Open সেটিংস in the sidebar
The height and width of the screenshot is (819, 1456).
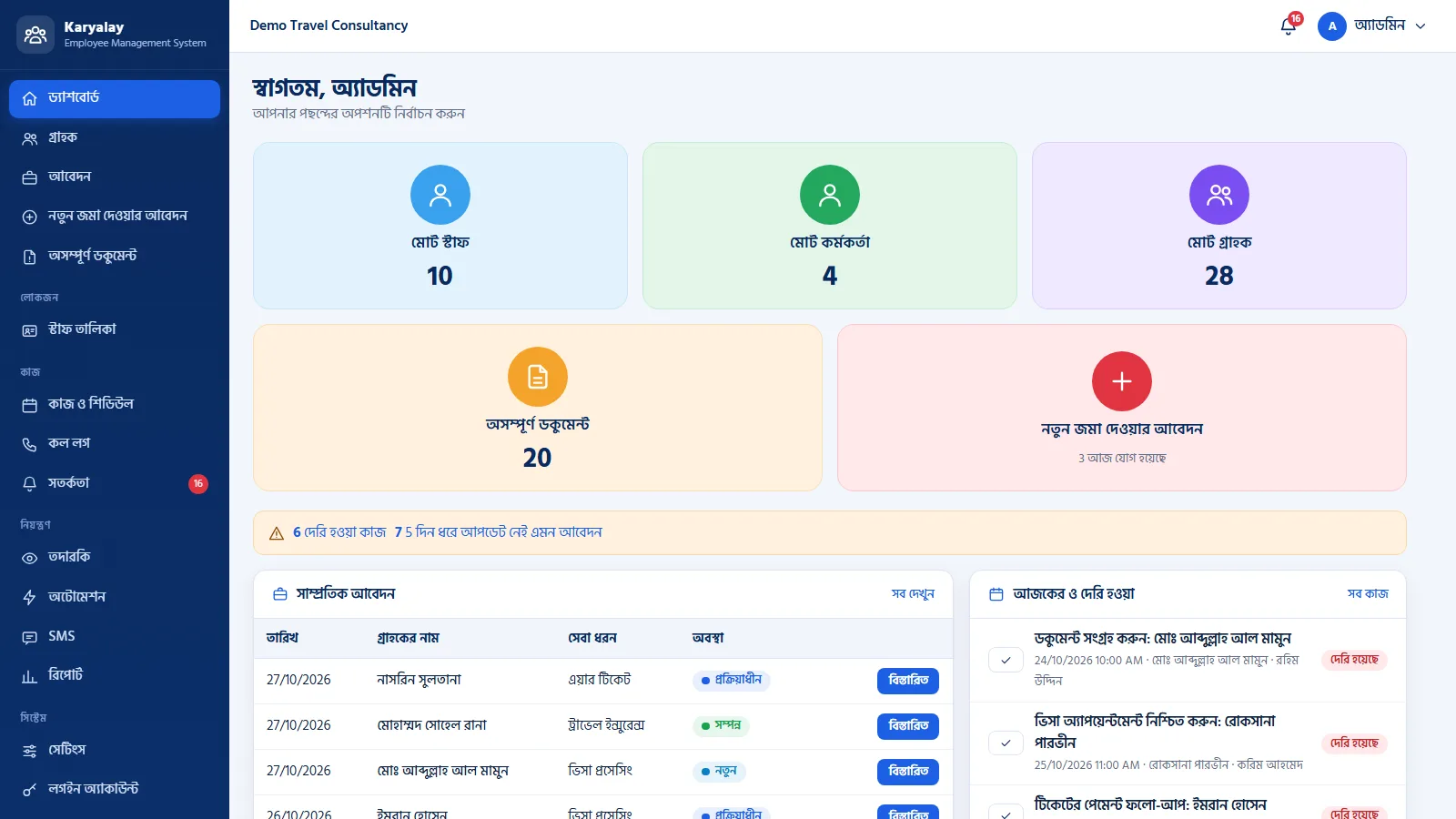coord(115,750)
